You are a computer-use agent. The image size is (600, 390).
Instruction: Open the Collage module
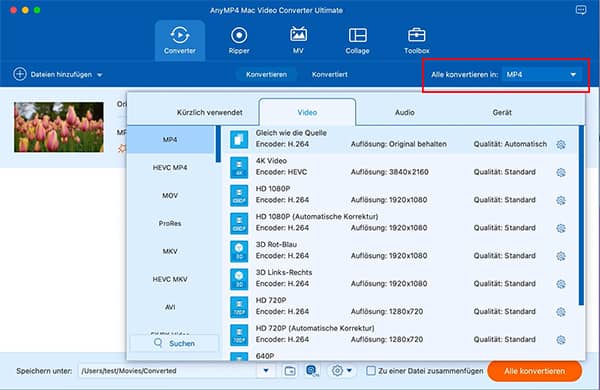(357, 40)
